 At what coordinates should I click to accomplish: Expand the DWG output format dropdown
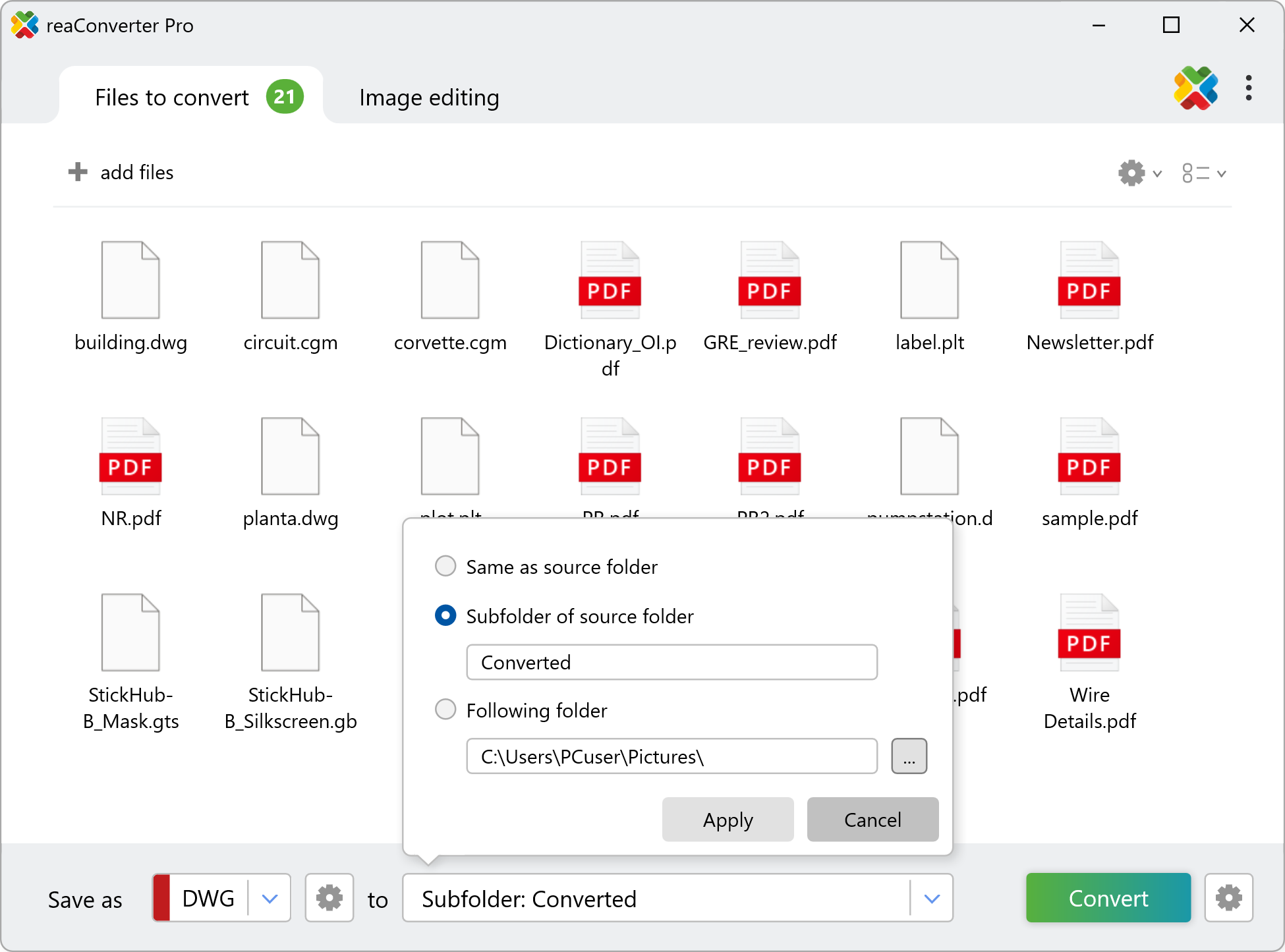click(x=270, y=899)
